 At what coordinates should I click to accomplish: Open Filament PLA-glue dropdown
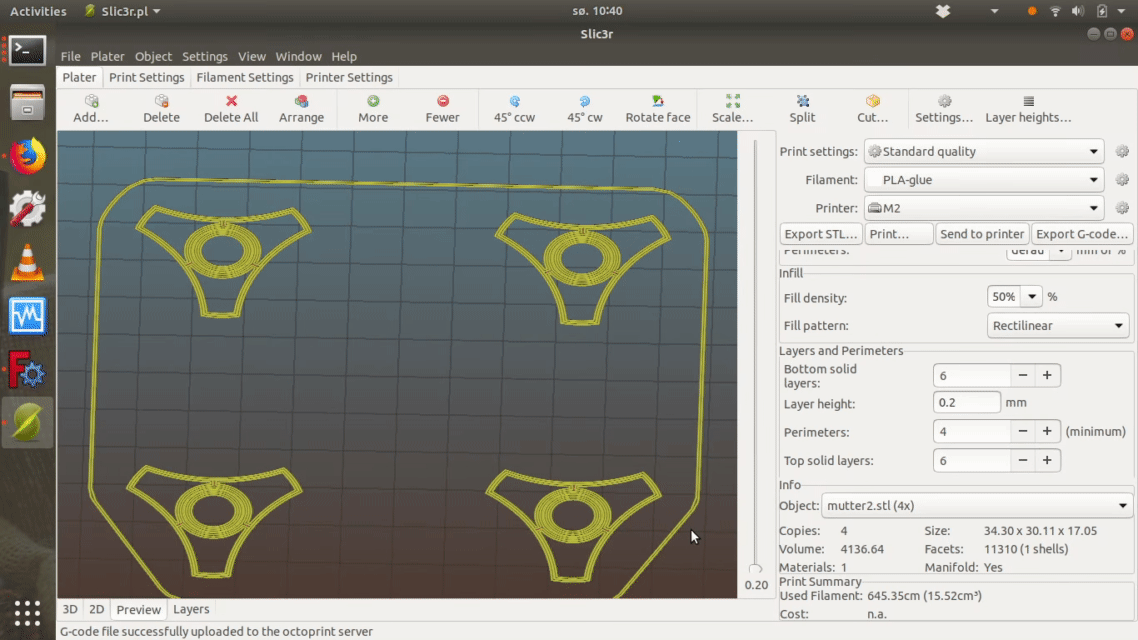pos(983,179)
